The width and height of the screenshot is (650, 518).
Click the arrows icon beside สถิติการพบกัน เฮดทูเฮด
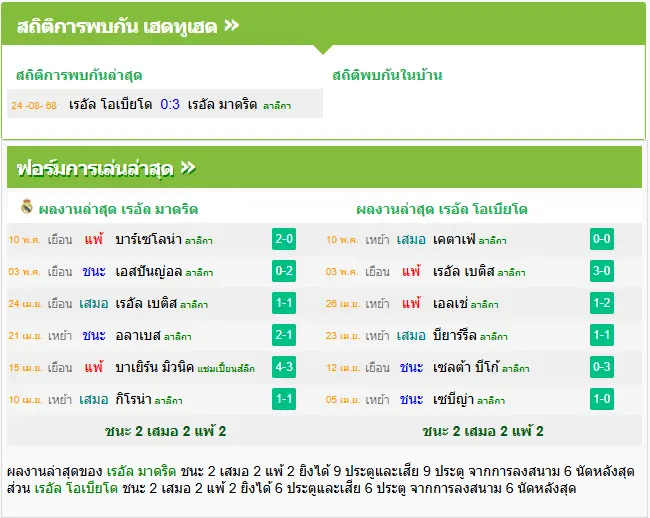[232, 26]
